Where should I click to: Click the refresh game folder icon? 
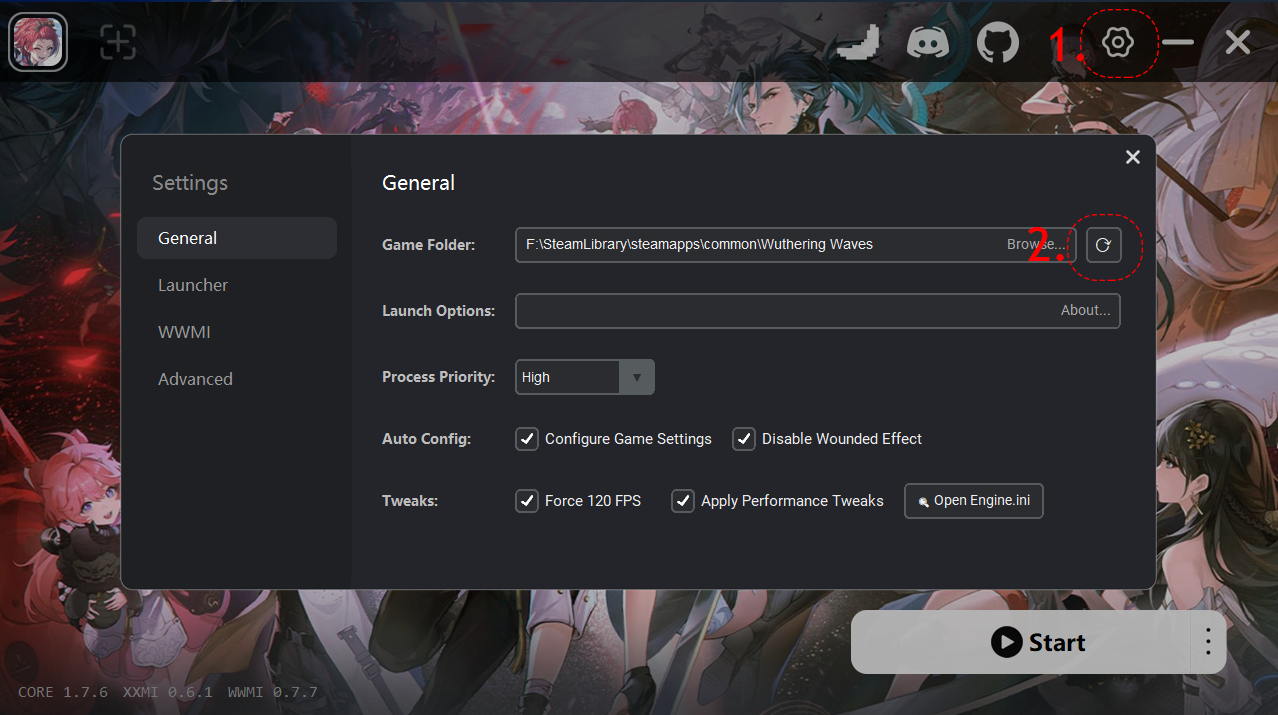click(x=1103, y=244)
